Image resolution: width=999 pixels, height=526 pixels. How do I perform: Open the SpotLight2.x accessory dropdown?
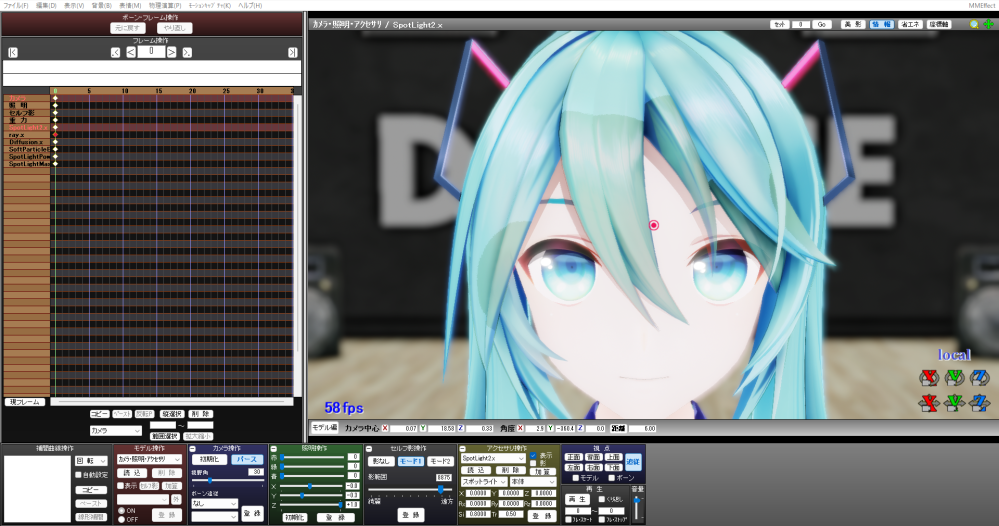[493, 458]
